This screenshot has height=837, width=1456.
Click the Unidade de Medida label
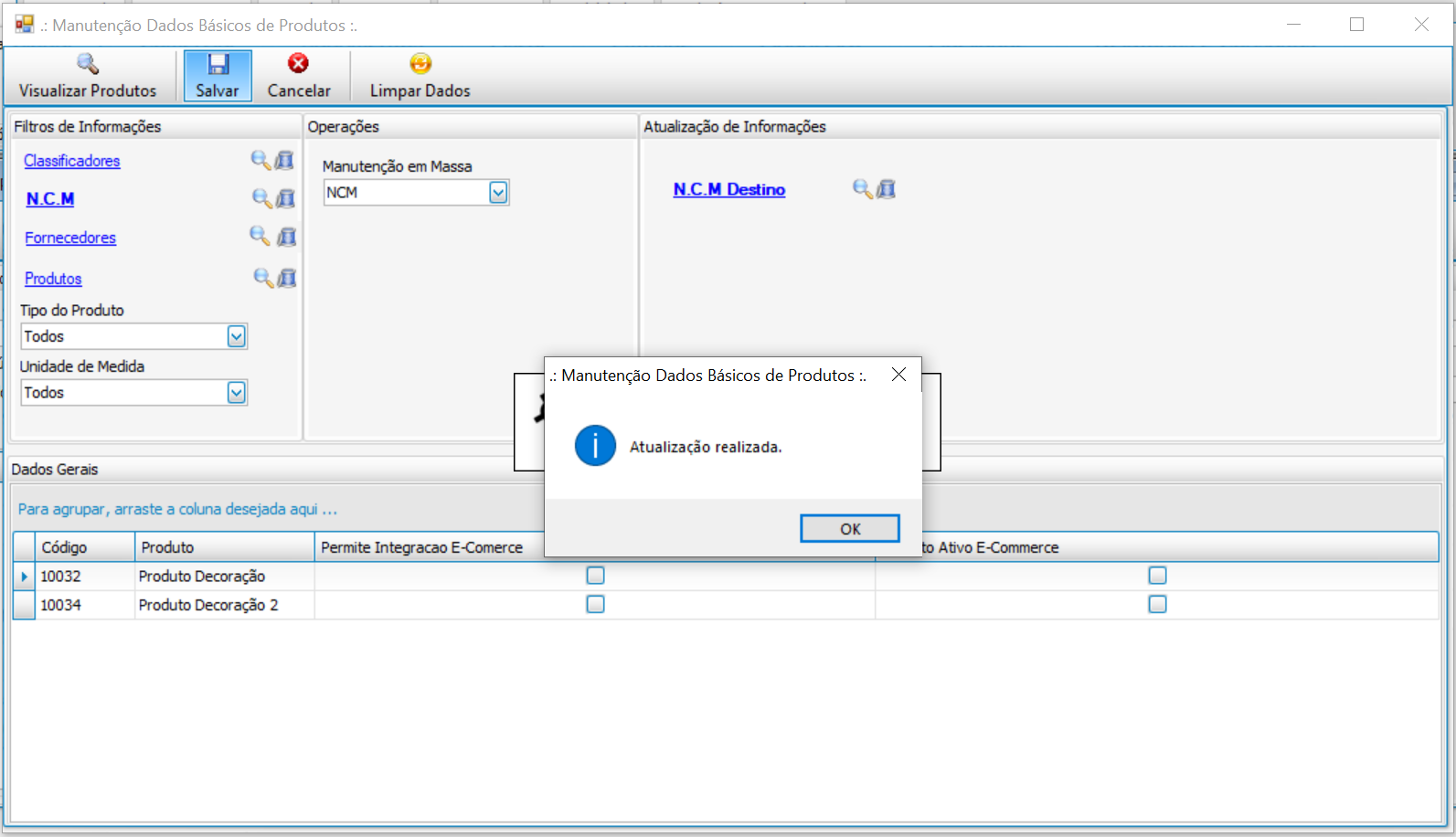(82, 366)
